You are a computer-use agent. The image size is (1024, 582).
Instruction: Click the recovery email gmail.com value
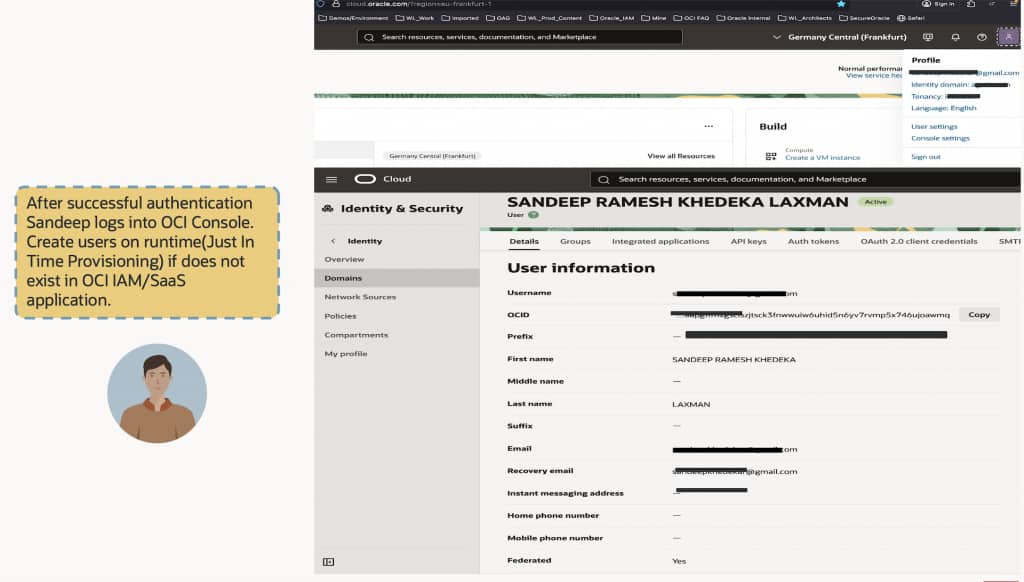(735, 472)
